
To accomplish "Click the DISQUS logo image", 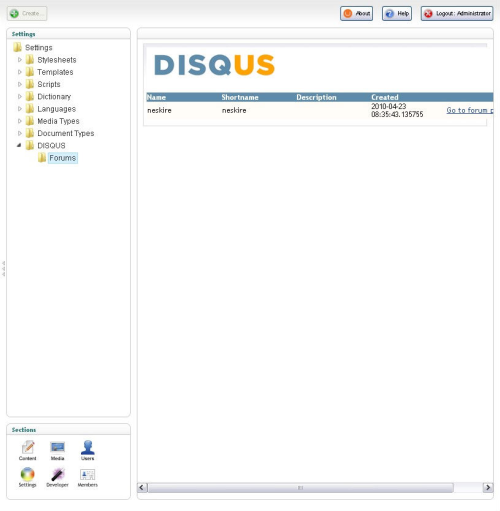I will [x=214, y=65].
